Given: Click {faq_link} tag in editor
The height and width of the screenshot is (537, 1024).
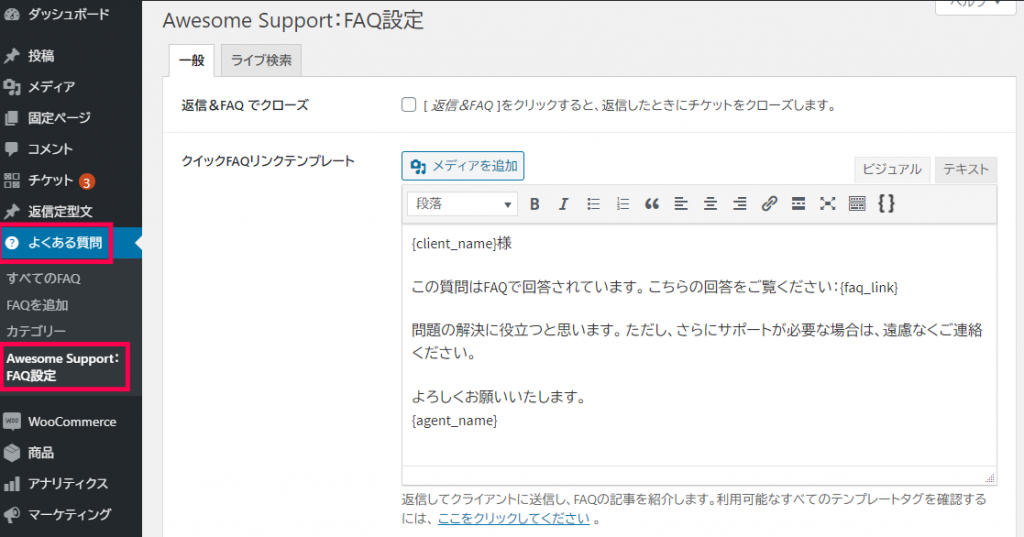Looking at the screenshot, I should coord(869,287).
